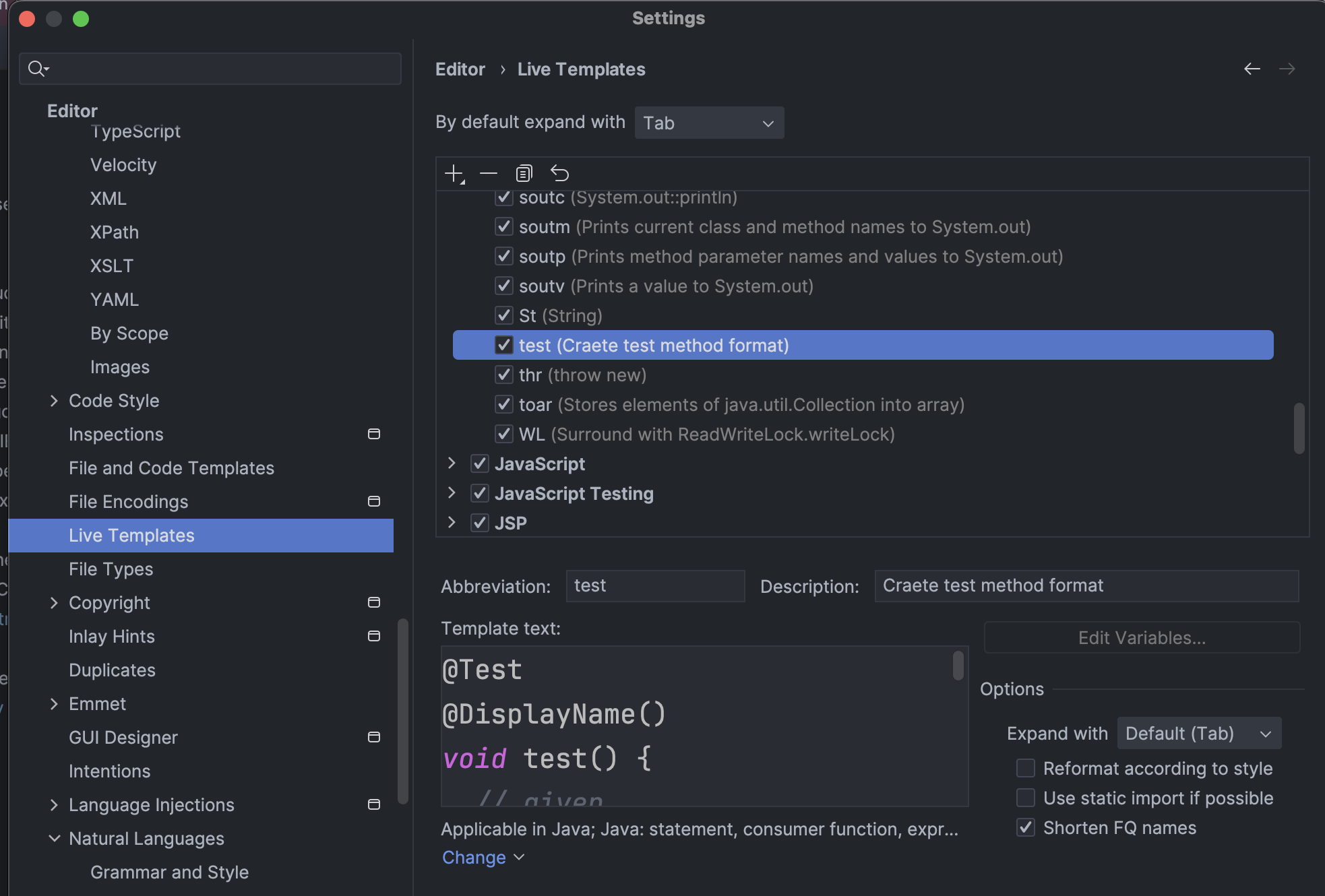Click the project-level icon beside Inspections
1325x896 pixels.
click(374, 434)
